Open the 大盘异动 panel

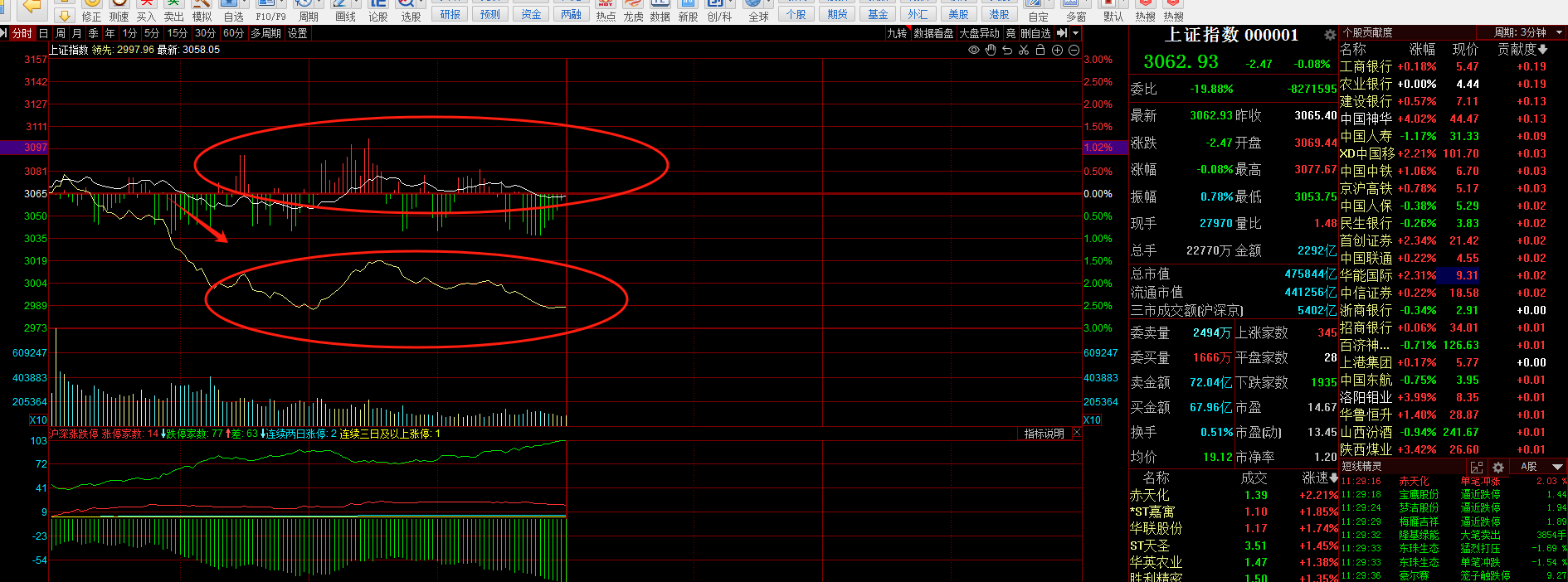point(980,33)
